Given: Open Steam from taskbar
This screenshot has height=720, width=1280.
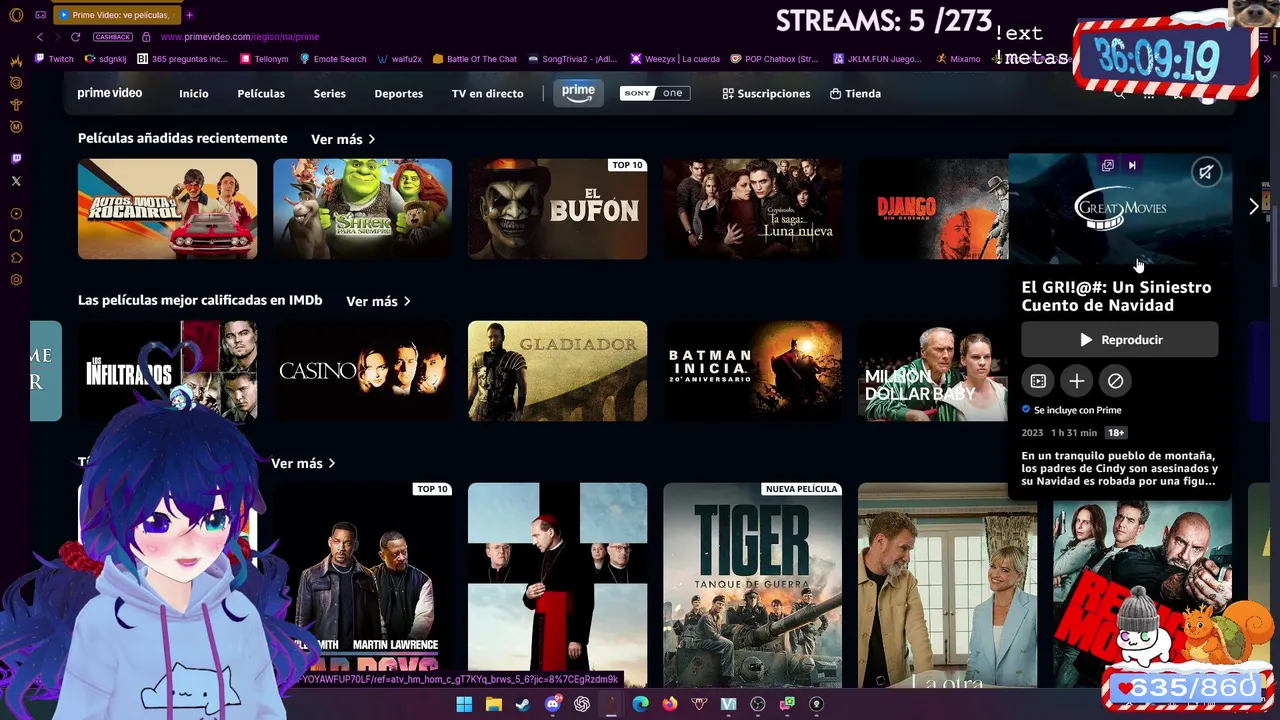Looking at the screenshot, I should pos(522,704).
